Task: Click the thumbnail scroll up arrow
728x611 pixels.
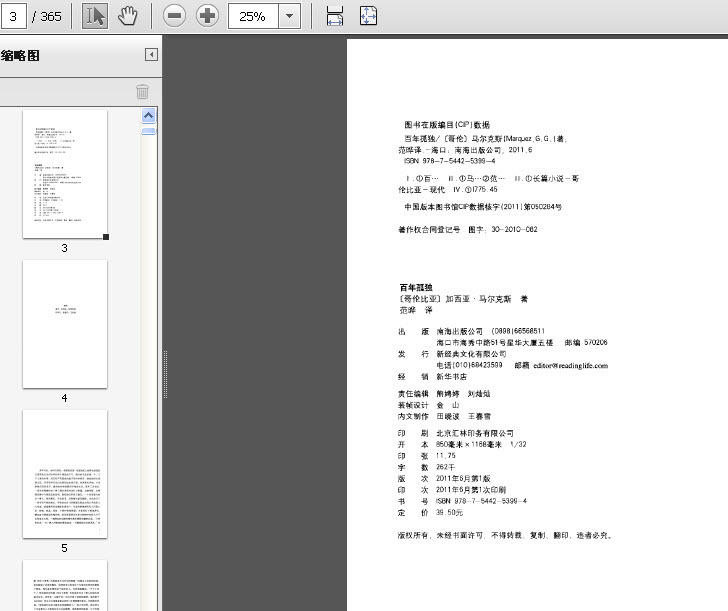Action: (148, 115)
